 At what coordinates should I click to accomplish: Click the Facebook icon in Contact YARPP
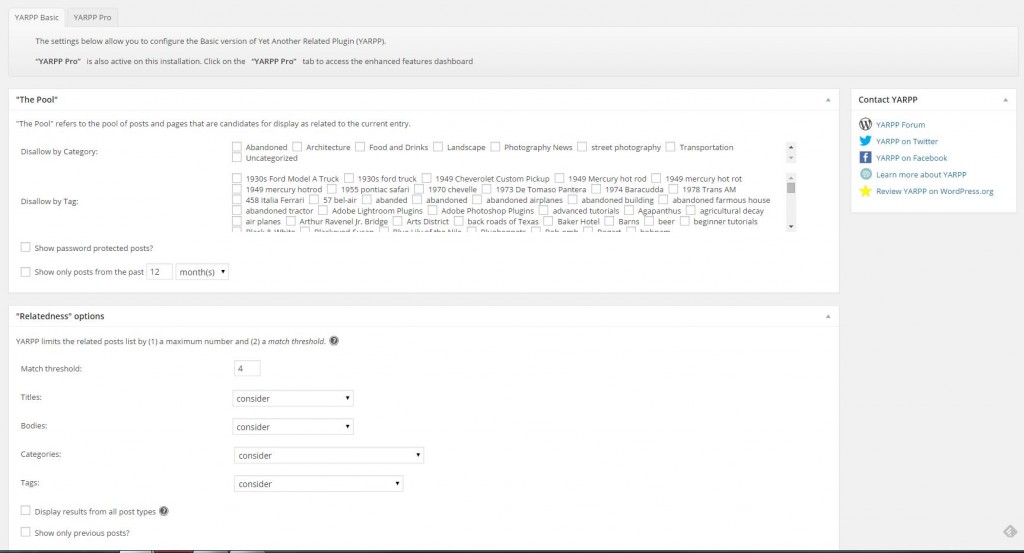pos(865,157)
